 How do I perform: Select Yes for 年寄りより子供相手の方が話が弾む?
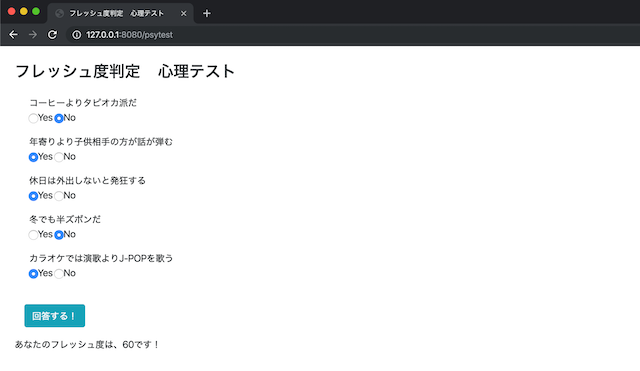click(x=33, y=157)
